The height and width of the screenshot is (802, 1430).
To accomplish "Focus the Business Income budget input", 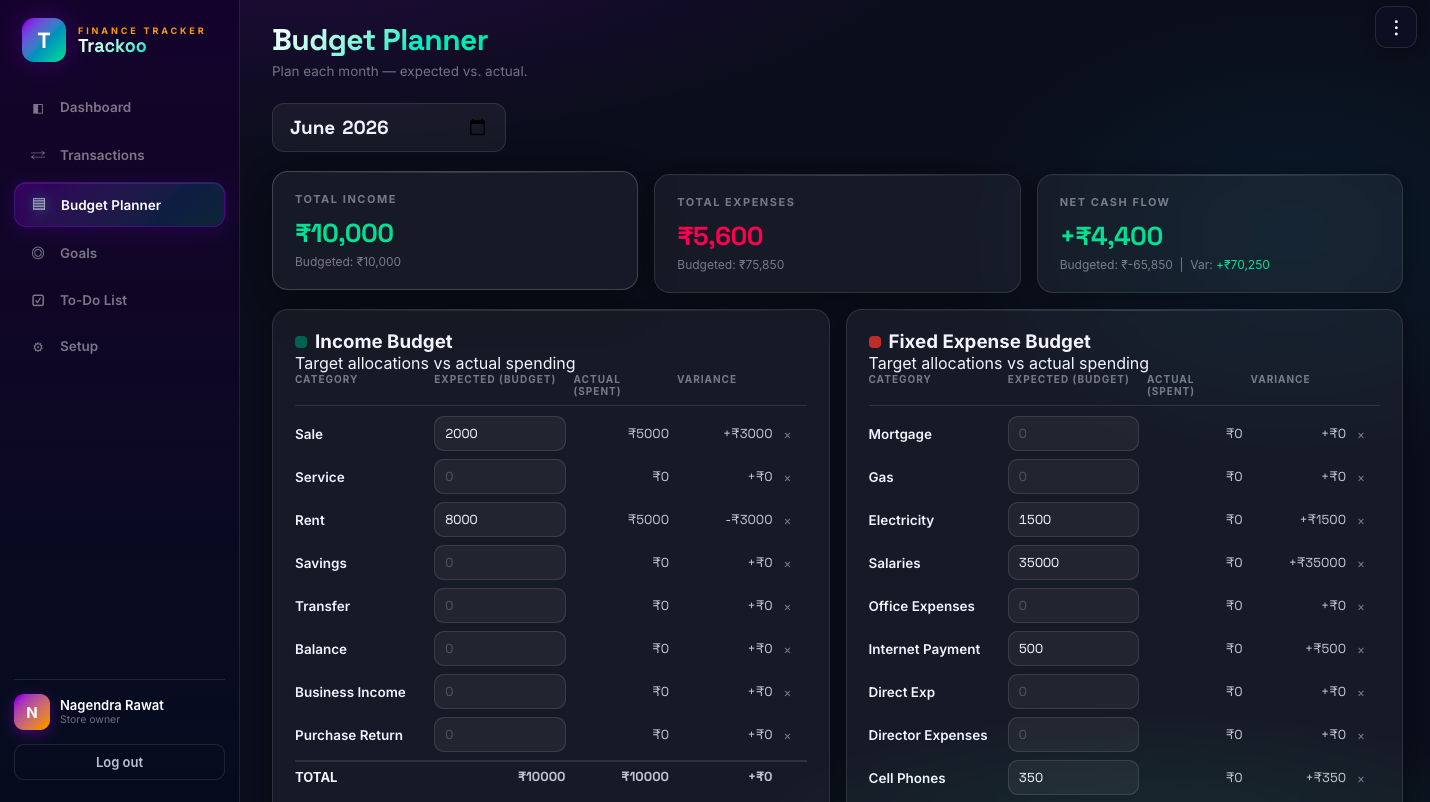I will (500, 692).
